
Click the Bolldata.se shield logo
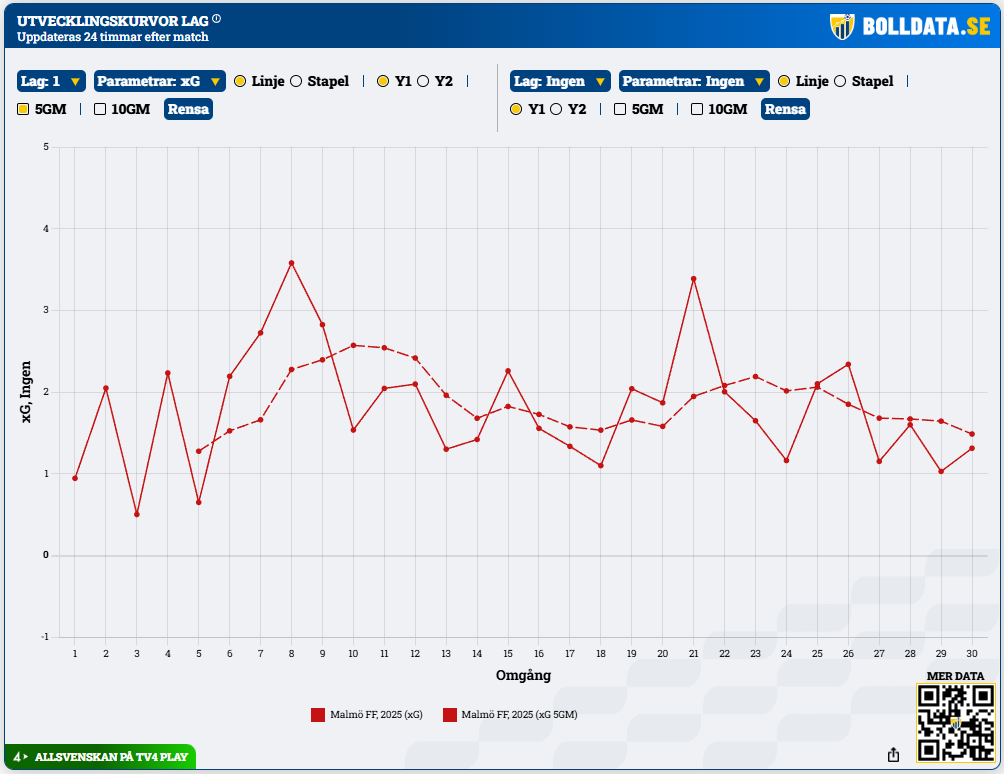(842, 26)
